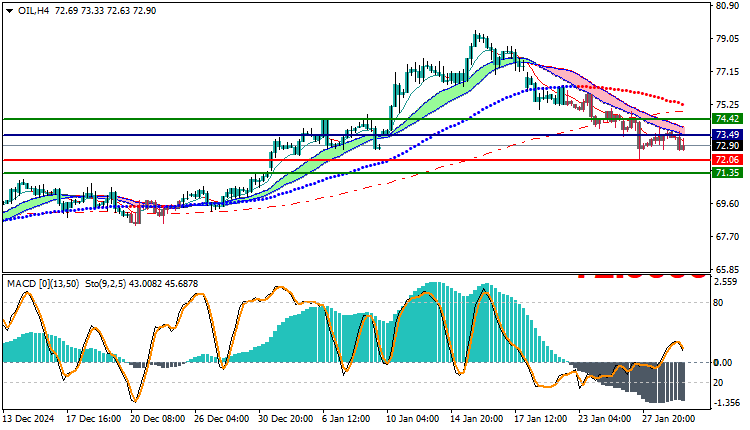
Task: Select the 26 Dec 04:00 time axis label
Action: (221, 419)
